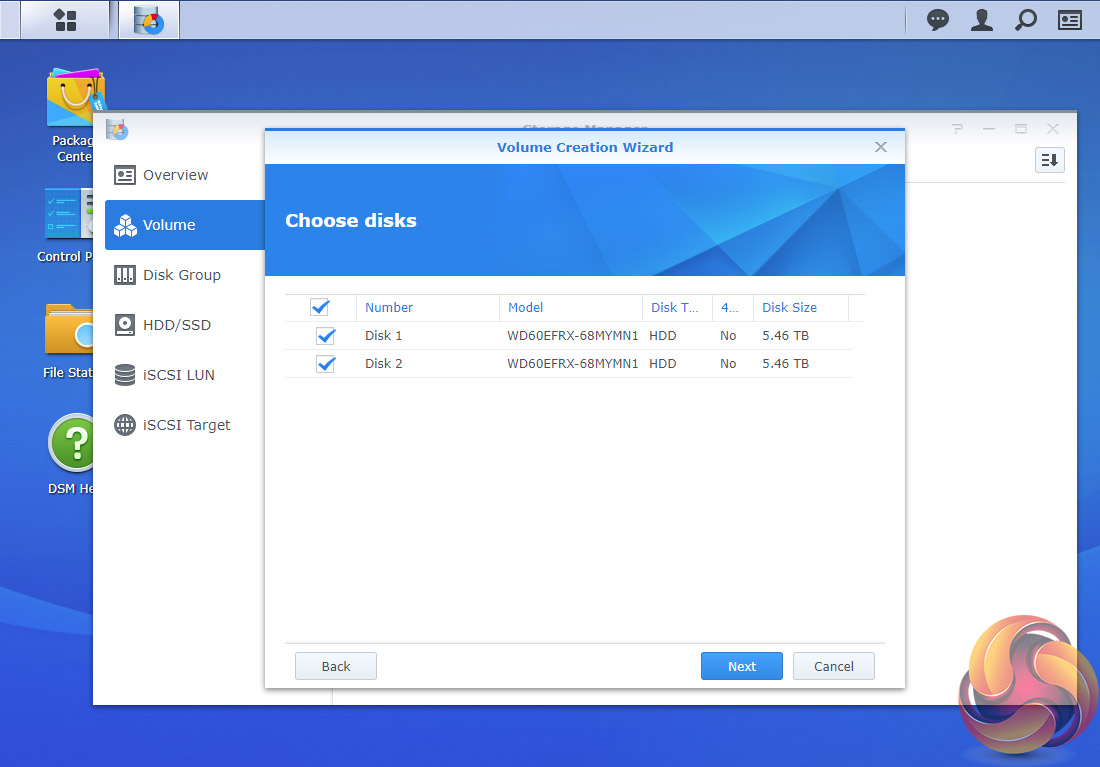Open the widgets panel icon
The width and height of the screenshot is (1100, 767).
click(1070, 20)
